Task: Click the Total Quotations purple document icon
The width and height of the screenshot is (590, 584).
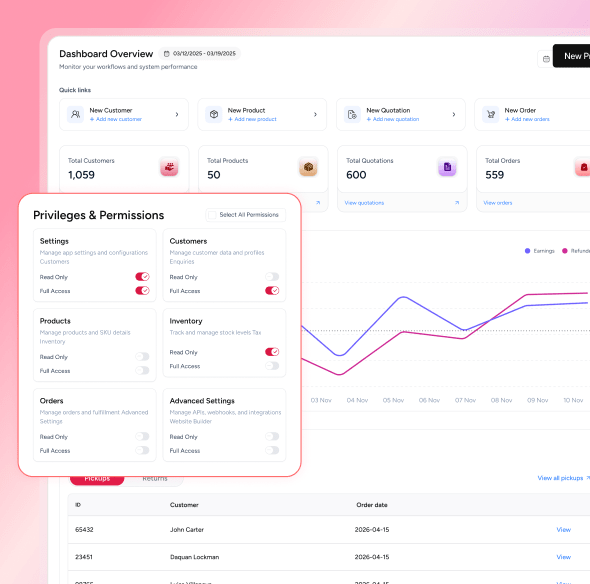Action: click(447, 167)
